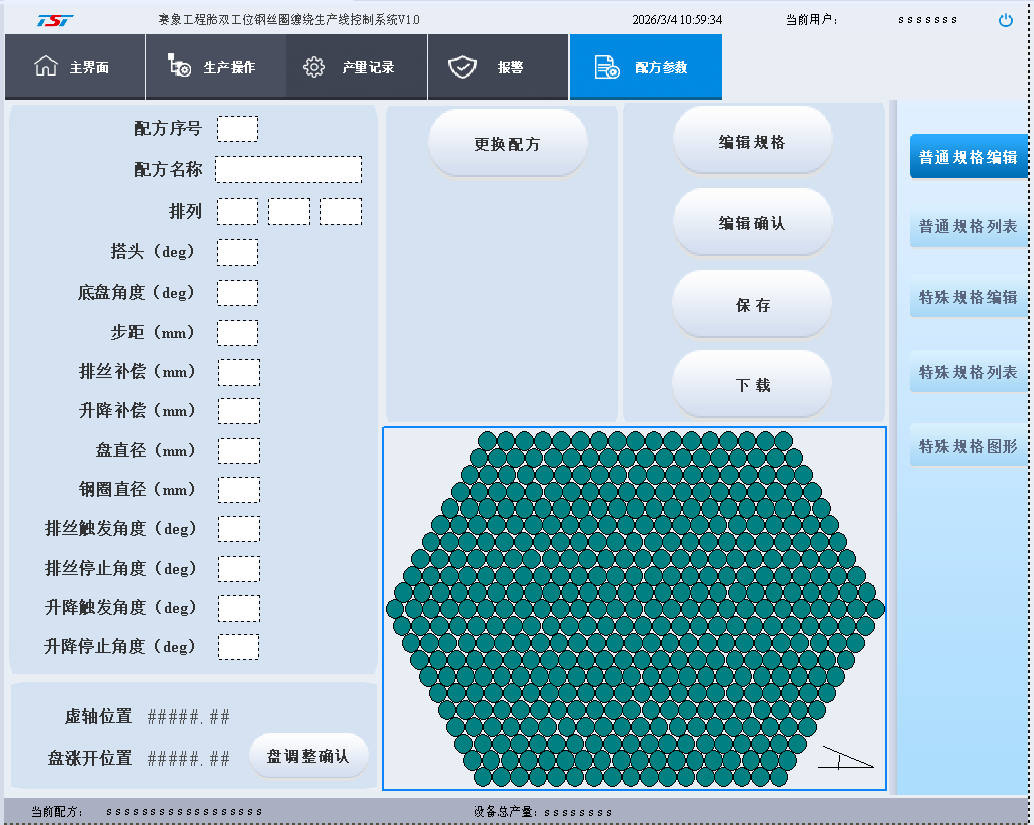This screenshot has width=1034, height=825.
Task: Click the hexagonal wire pattern diagram
Action: (x=634, y=608)
